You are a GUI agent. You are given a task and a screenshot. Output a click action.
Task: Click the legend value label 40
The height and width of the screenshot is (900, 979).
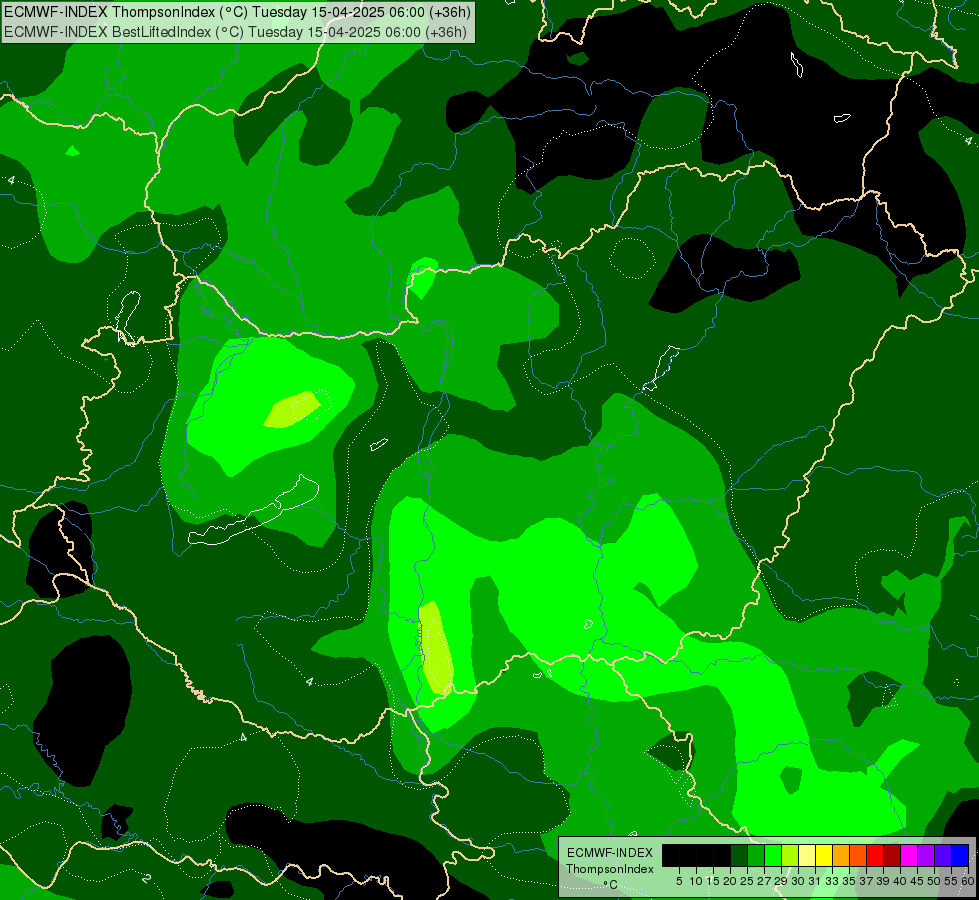pyautogui.click(x=900, y=881)
